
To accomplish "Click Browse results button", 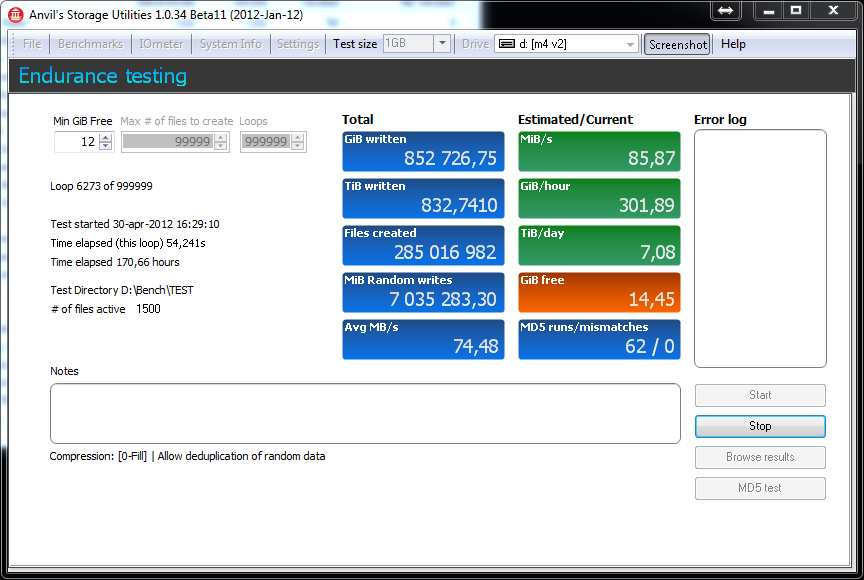I will click(x=760, y=457).
